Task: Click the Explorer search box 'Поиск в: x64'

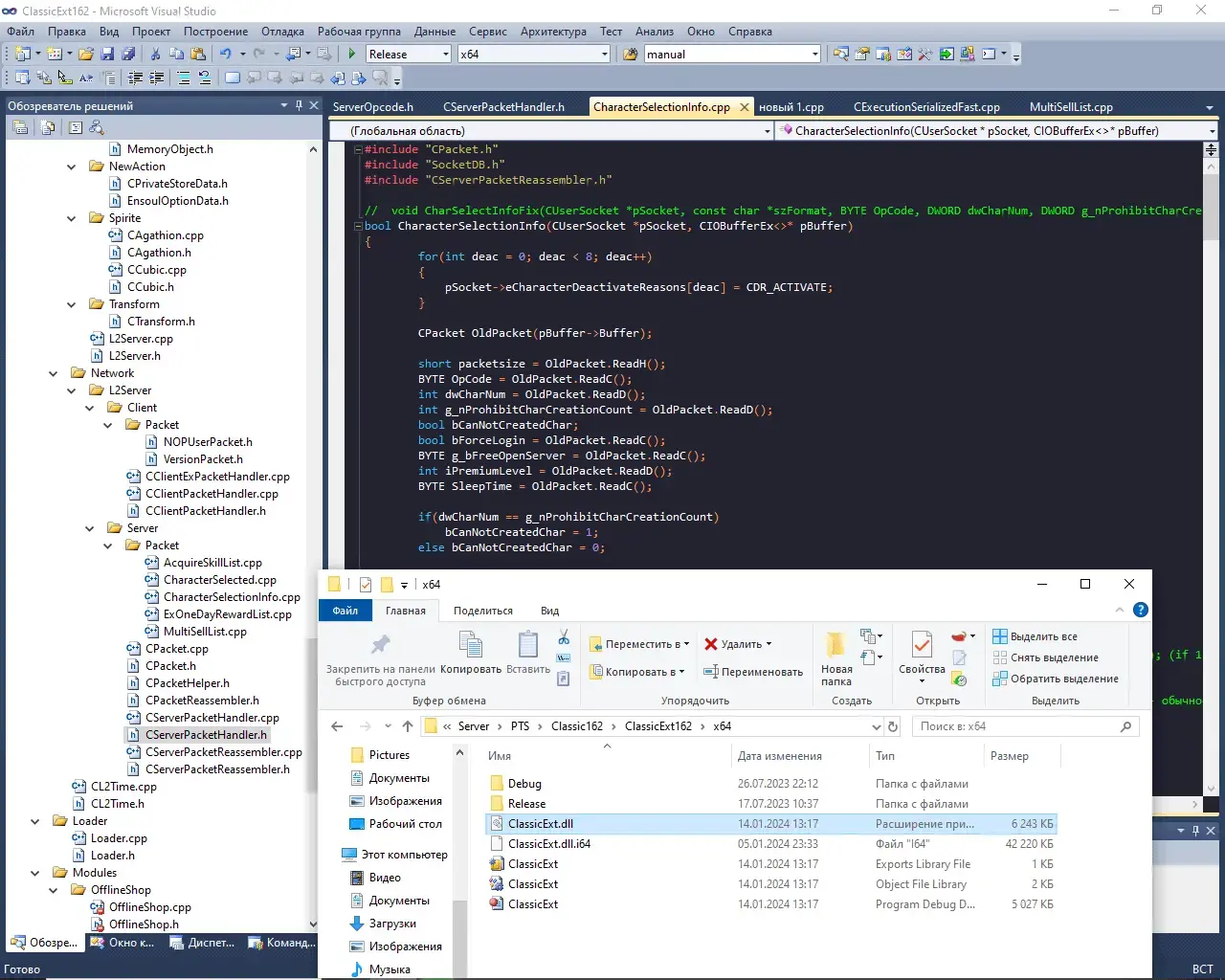Action: tap(1024, 726)
